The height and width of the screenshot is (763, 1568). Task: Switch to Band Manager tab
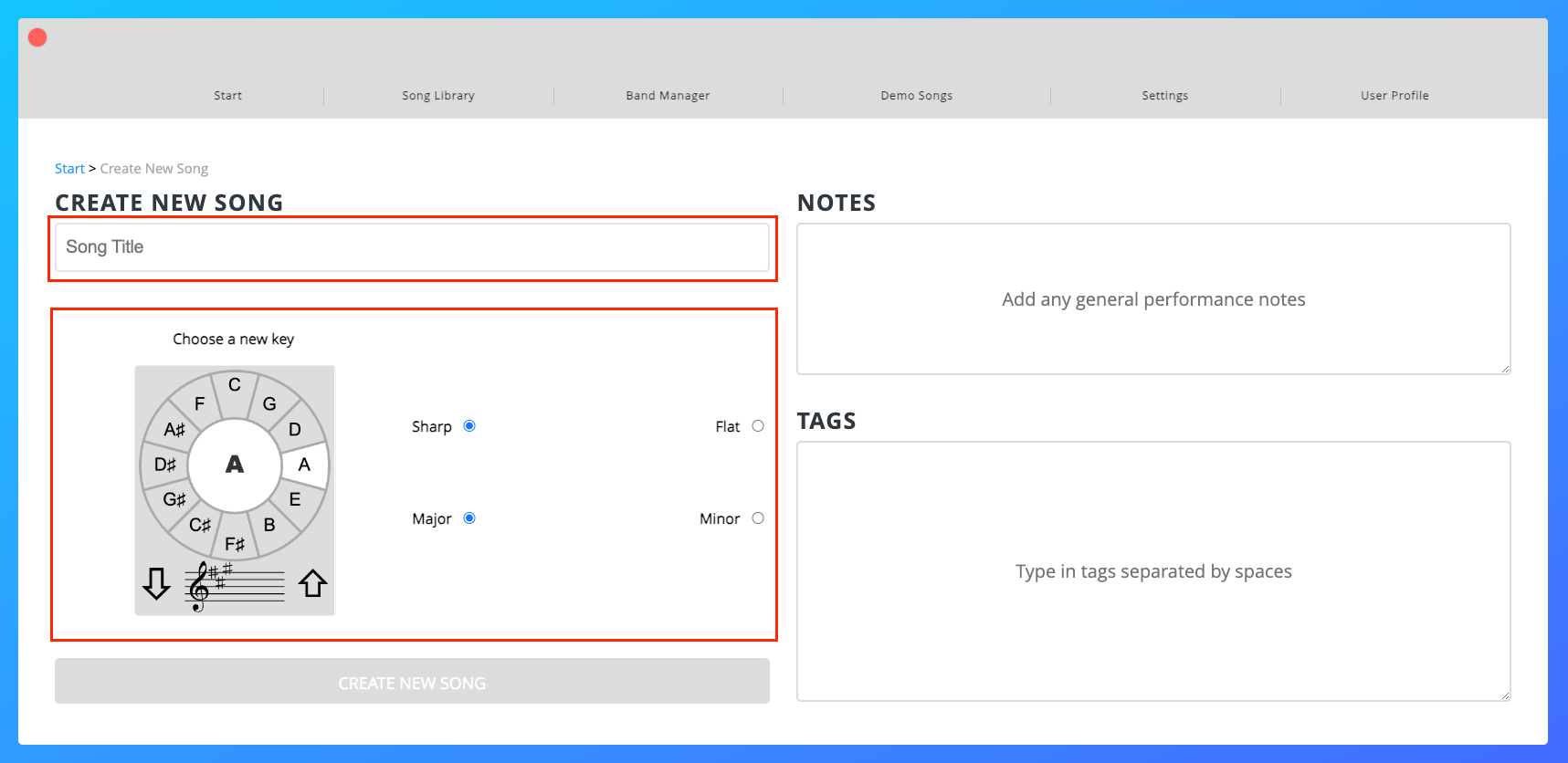668,96
